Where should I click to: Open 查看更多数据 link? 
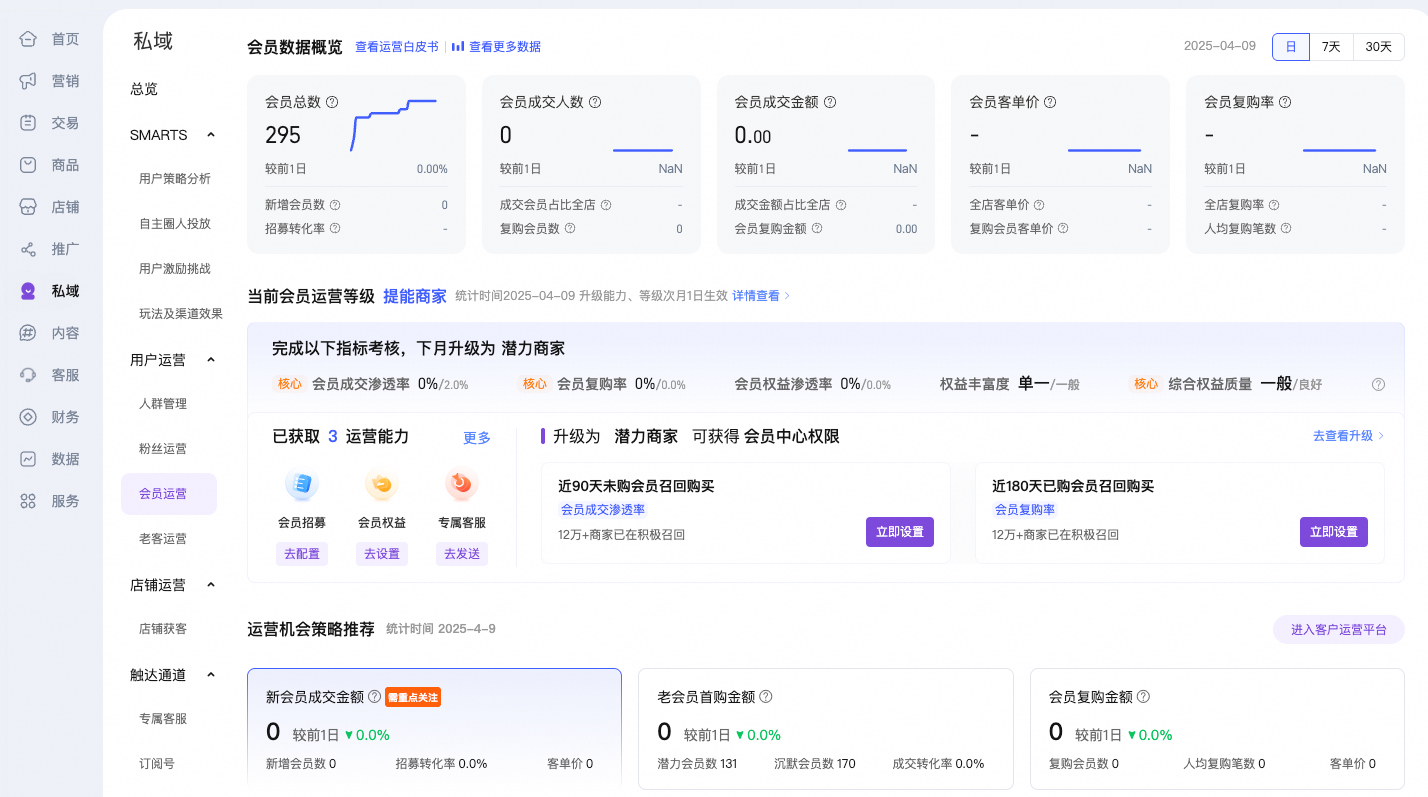pyautogui.click(x=496, y=47)
